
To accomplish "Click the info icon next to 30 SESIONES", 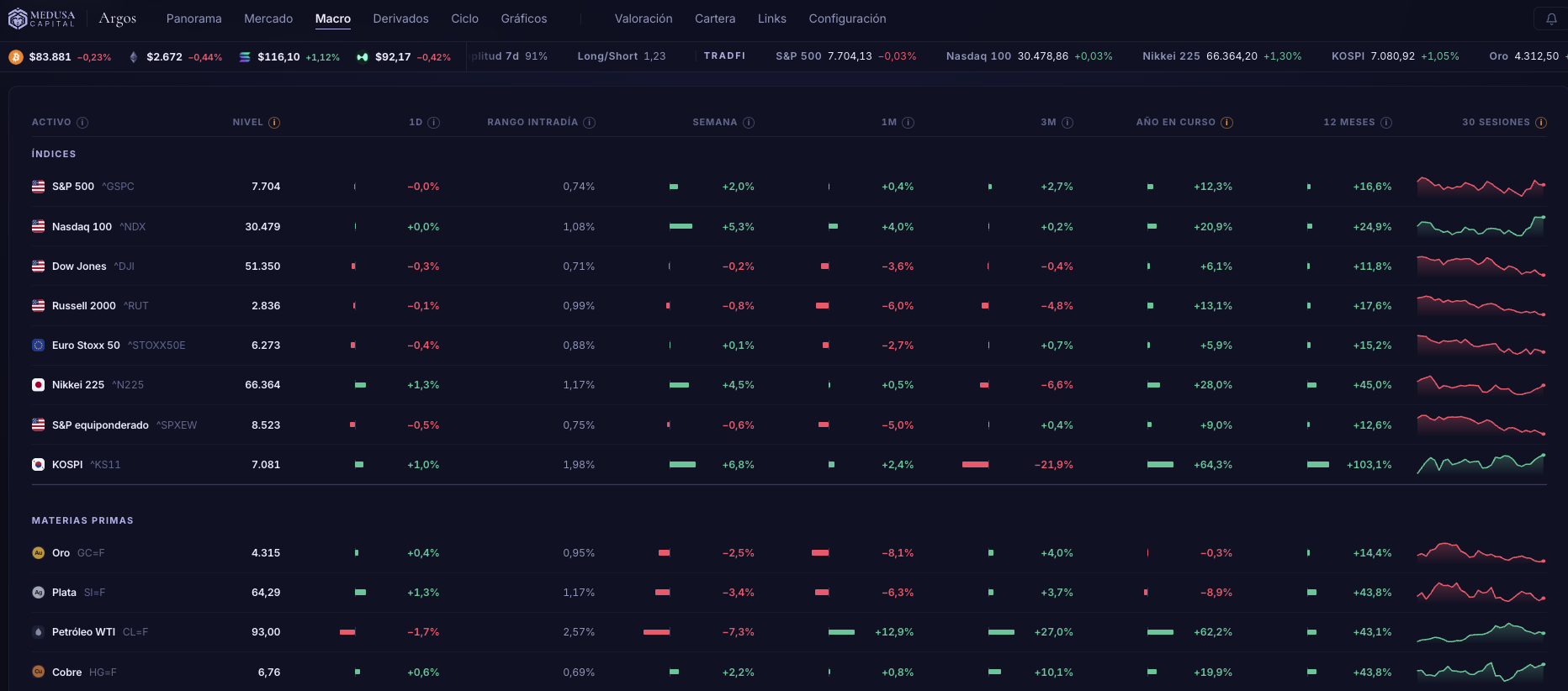I will click(1541, 123).
